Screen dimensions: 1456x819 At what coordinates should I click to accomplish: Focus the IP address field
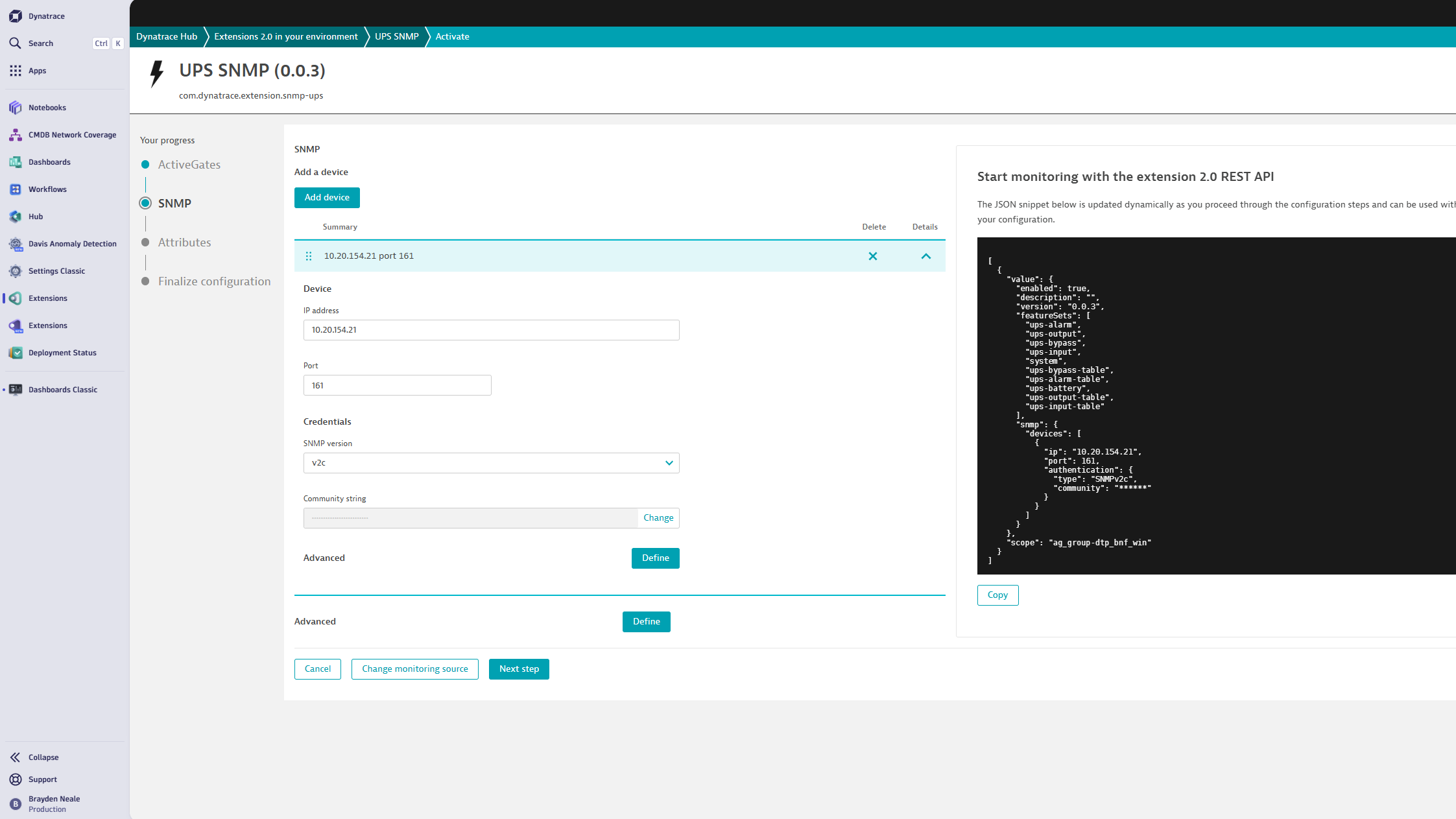tap(491, 330)
